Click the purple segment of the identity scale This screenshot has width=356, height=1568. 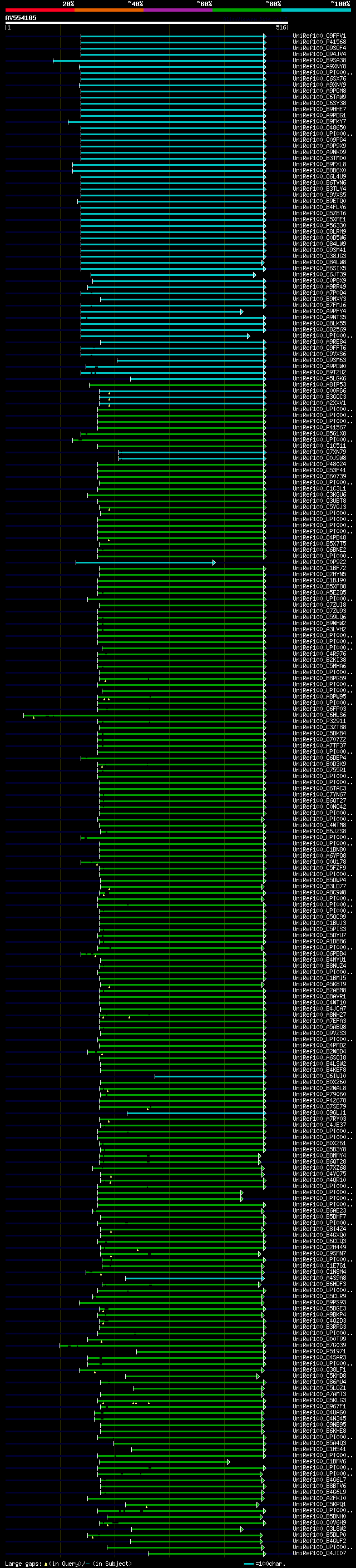177,11
